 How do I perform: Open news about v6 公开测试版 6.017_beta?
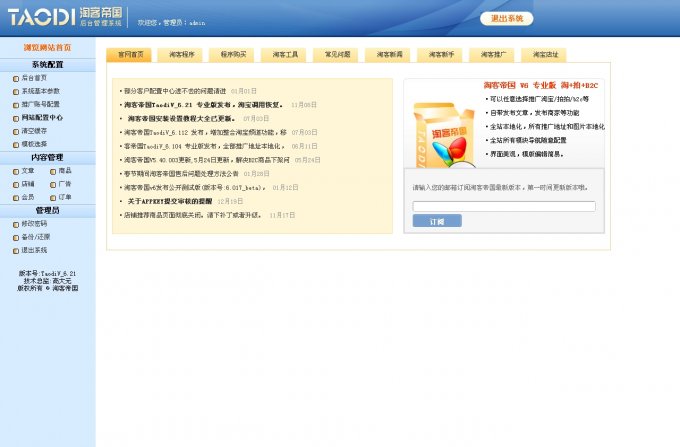coord(195,188)
